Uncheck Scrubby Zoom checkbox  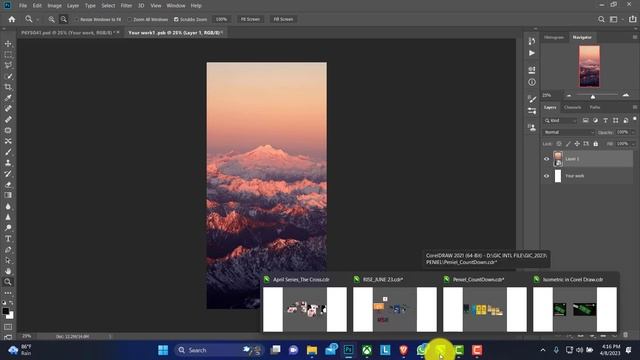pos(176,20)
